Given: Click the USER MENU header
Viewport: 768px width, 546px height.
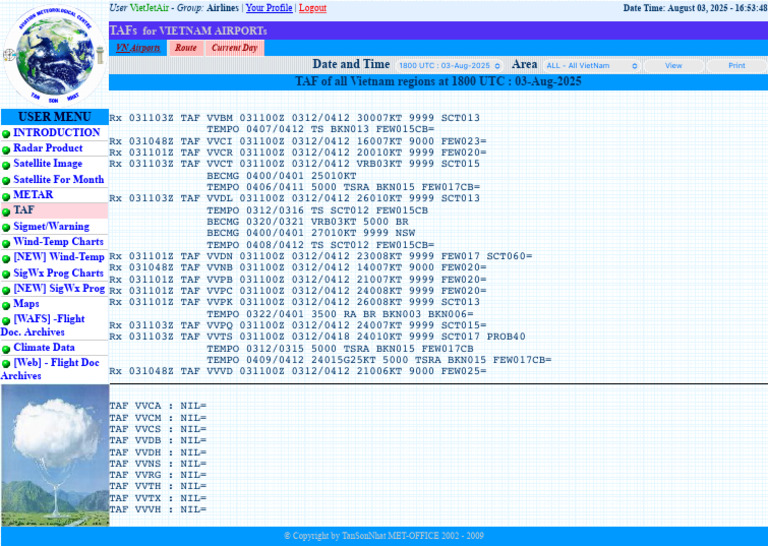Looking at the screenshot, I should point(55,117).
